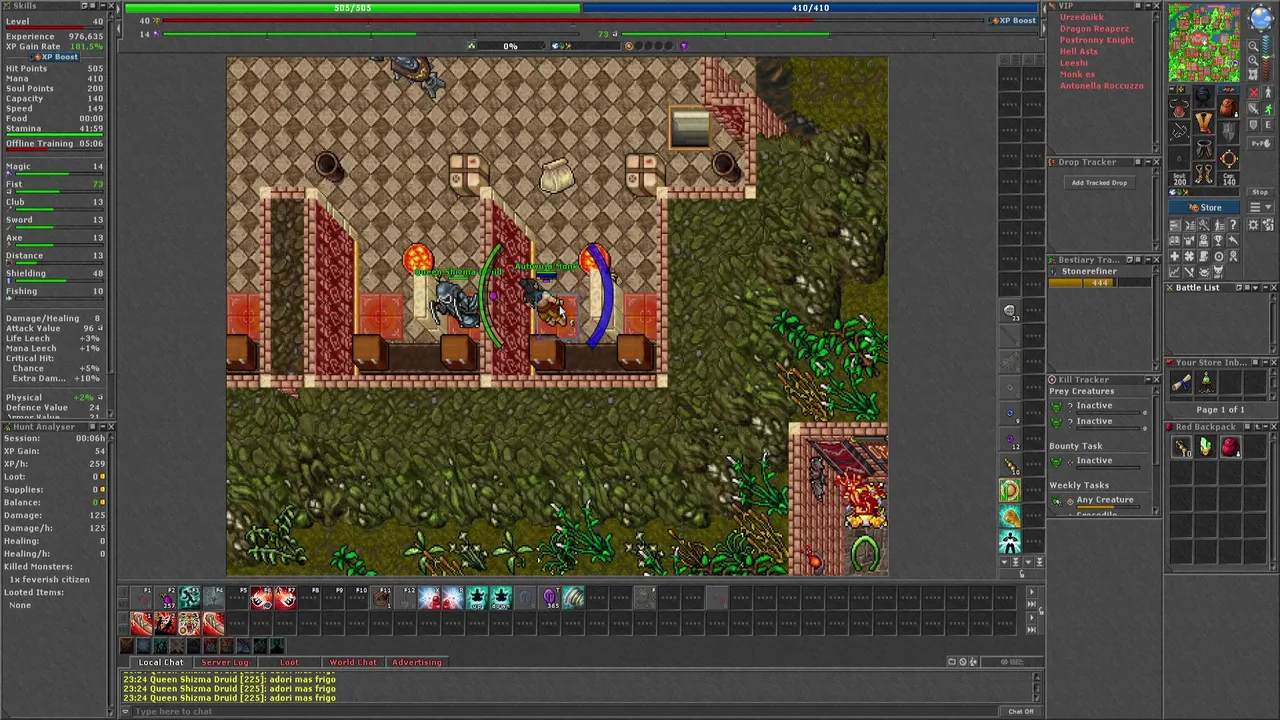Open the minimap thumbnail
The image size is (1280, 720).
(x=1204, y=44)
